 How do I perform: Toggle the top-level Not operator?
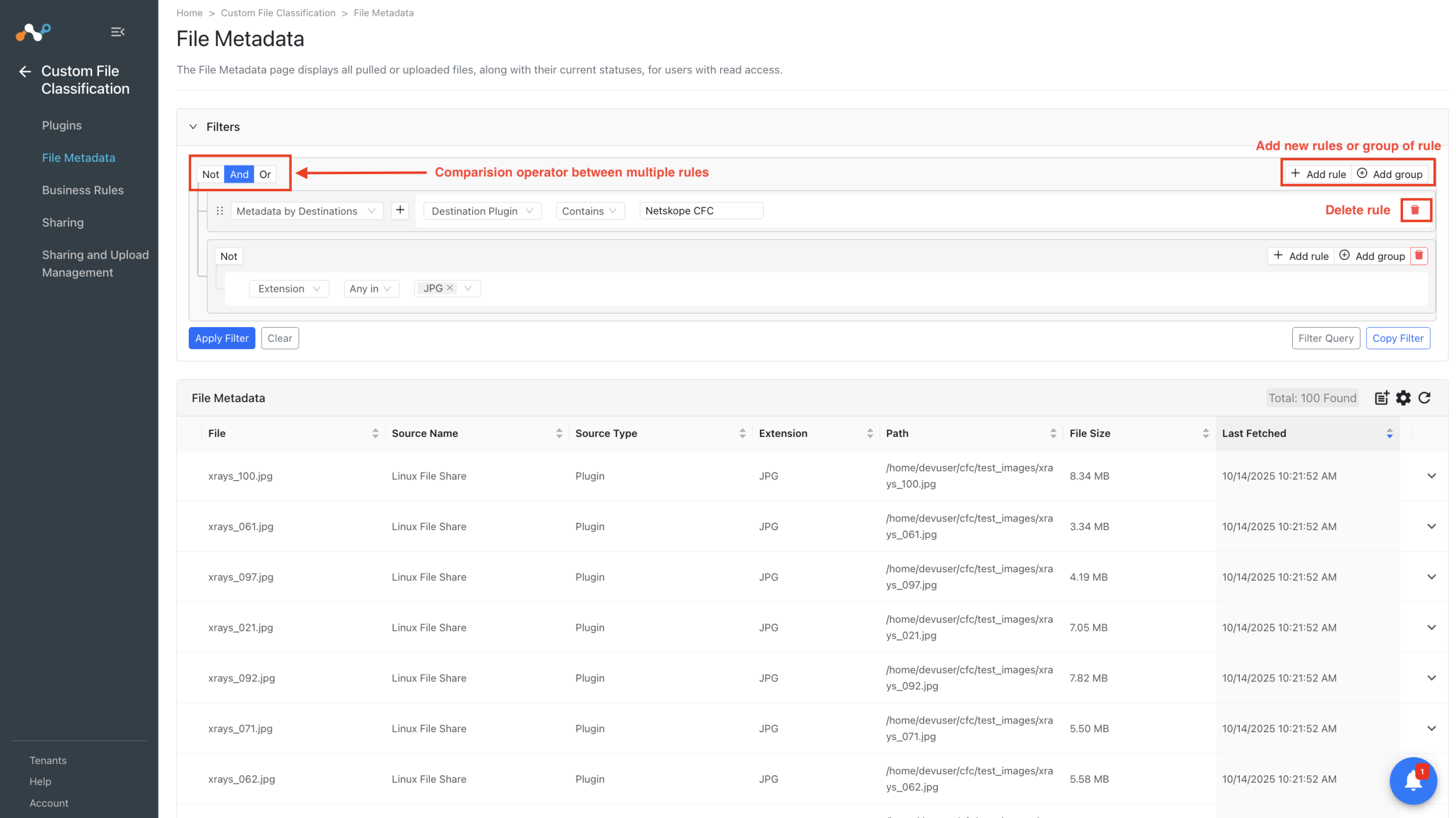click(x=210, y=175)
